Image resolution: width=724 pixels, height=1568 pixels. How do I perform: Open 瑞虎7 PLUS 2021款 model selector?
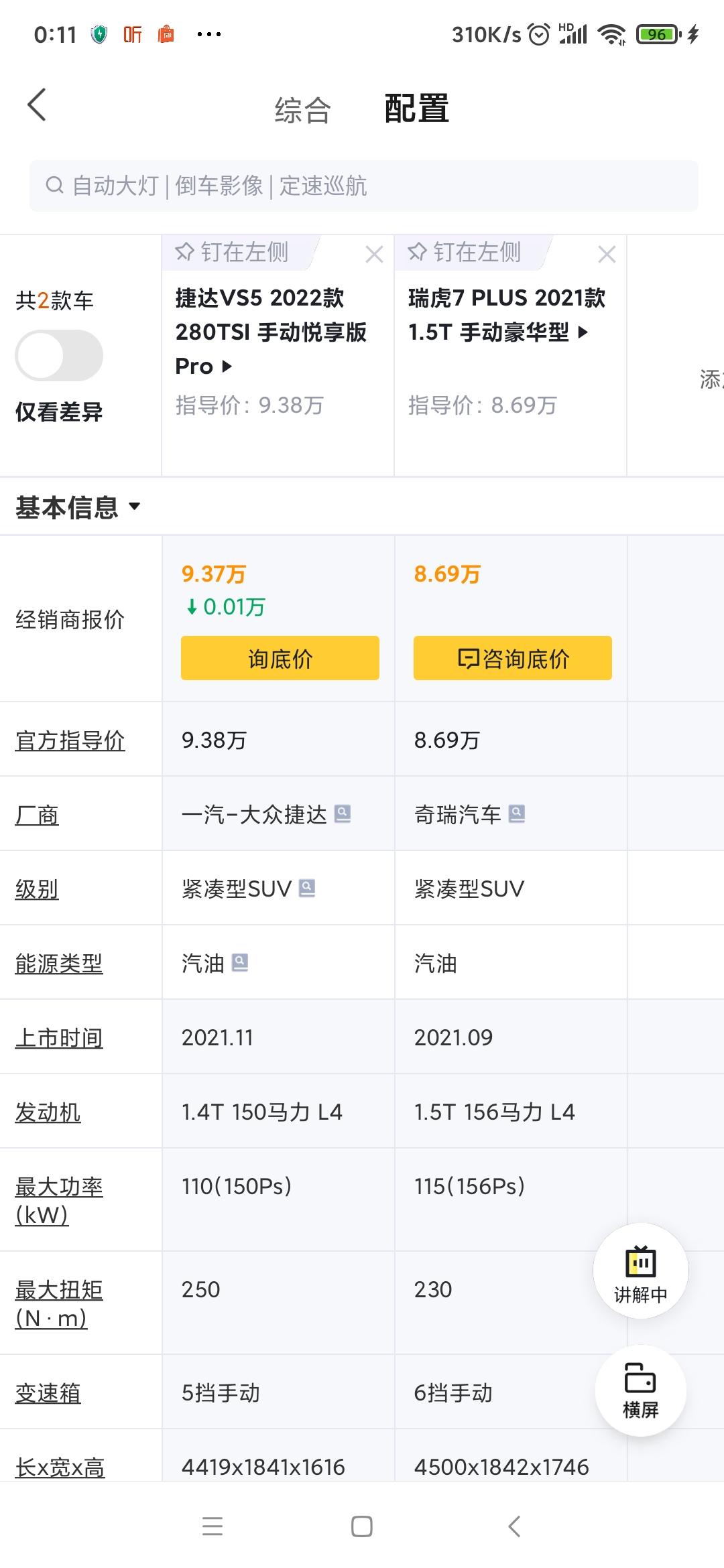(506, 314)
